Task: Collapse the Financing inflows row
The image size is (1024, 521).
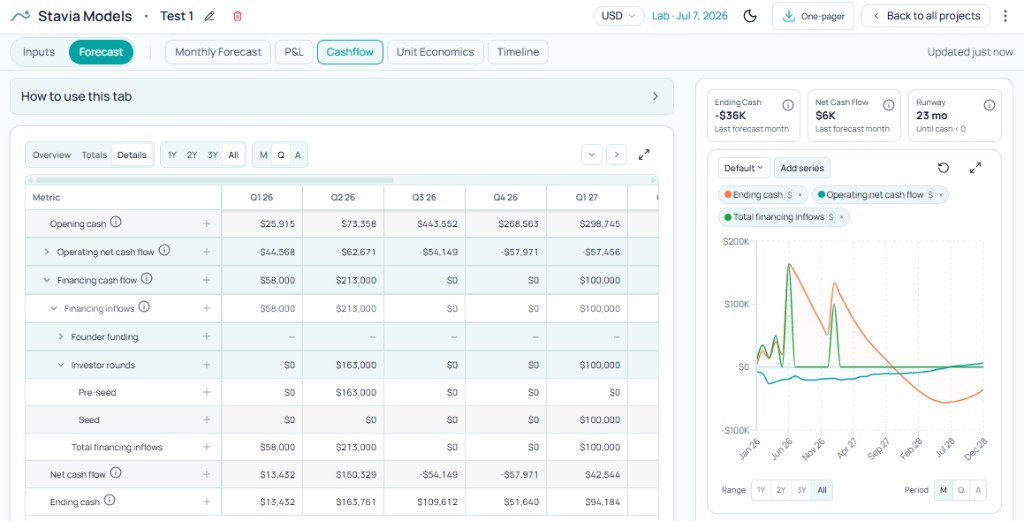Action: point(54,308)
